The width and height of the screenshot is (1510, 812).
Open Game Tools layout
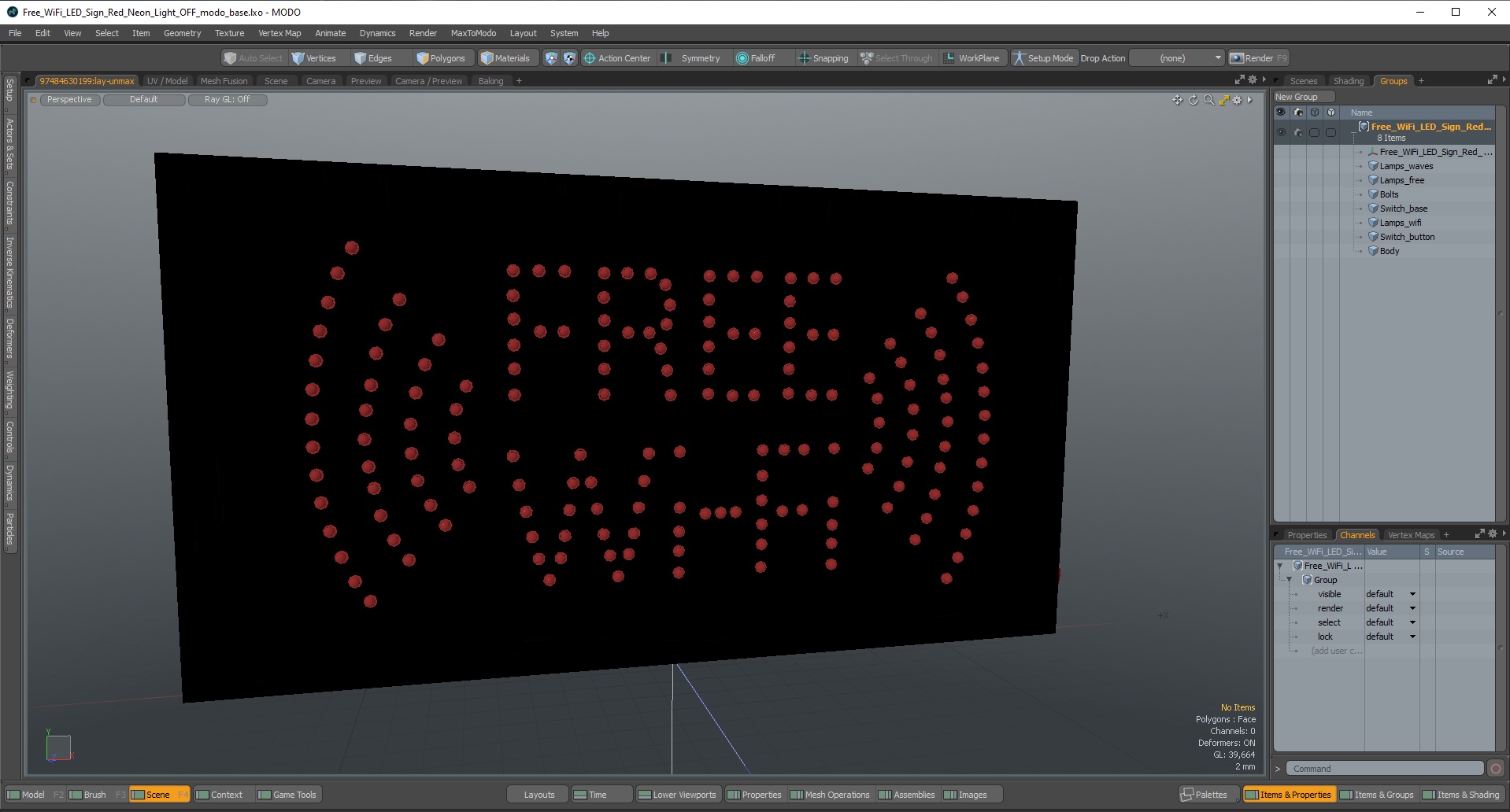click(287, 795)
